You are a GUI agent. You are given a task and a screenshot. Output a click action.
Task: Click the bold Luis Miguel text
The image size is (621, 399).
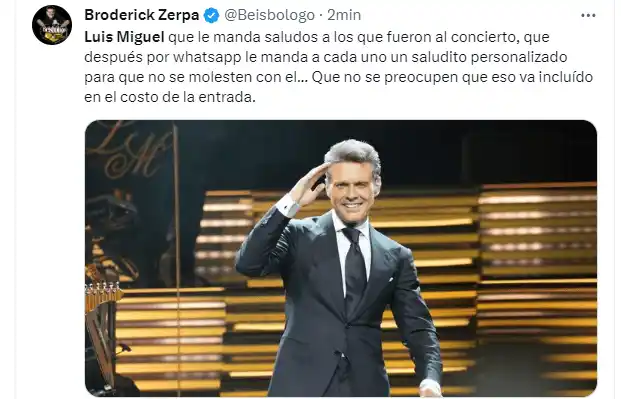coord(124,37)
